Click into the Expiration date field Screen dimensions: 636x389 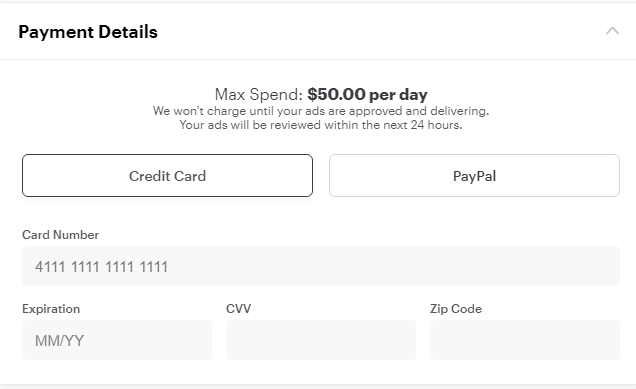[117, 340]
